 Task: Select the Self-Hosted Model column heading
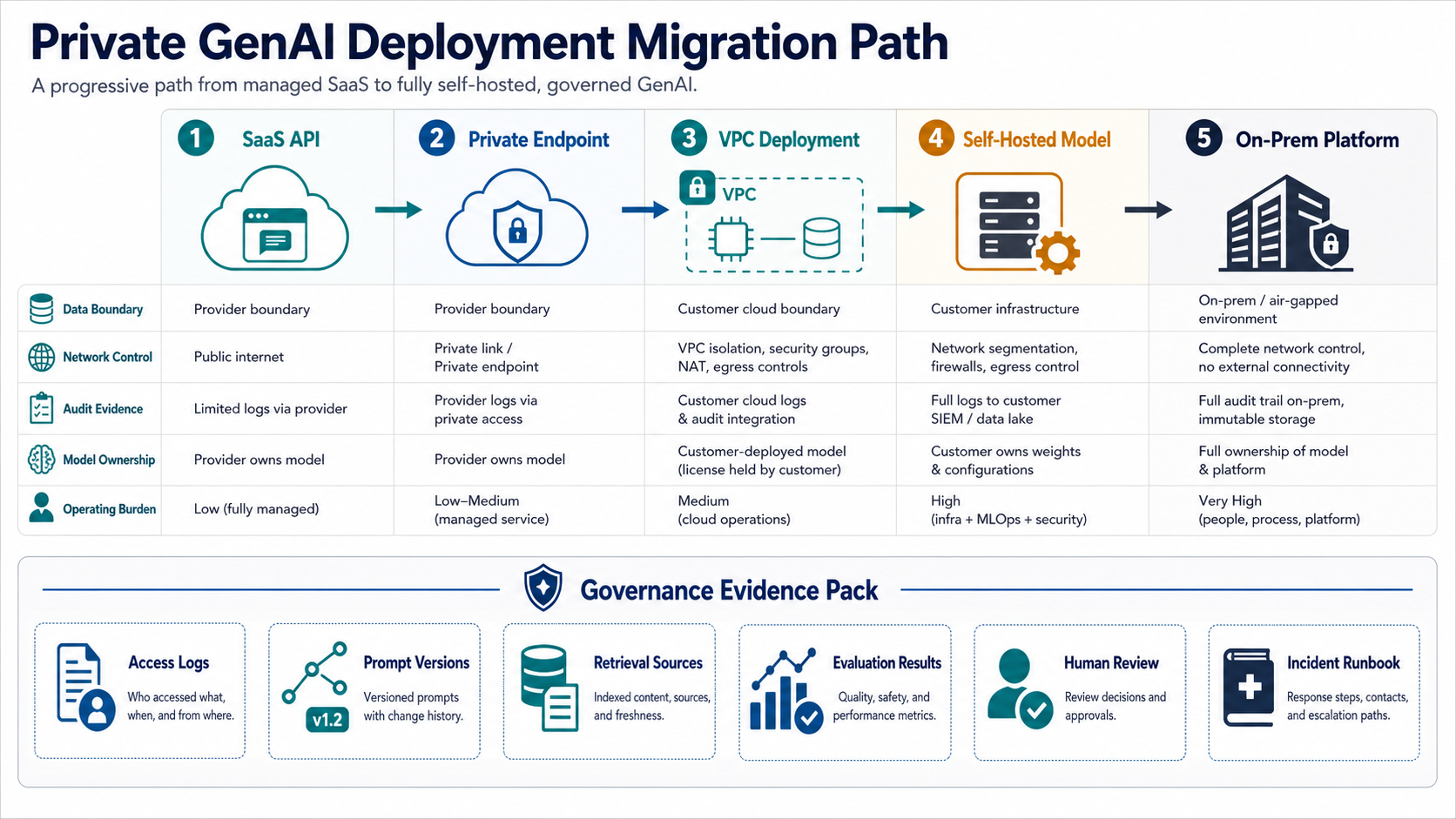(x=1036, y=139)
